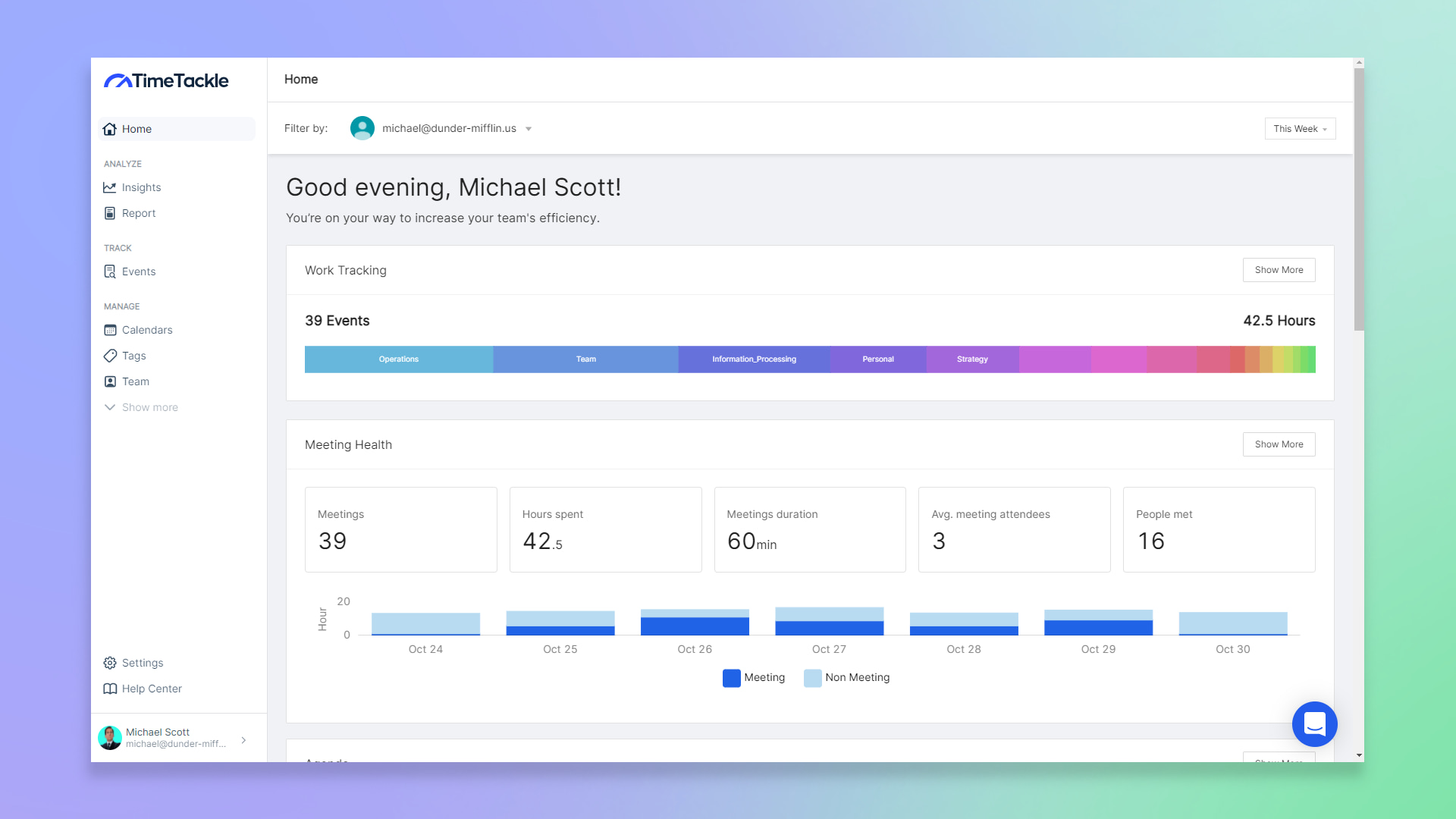Toggle the Non Meeting legend item
Viewport: 1456px width, 819px height.
click(x=847, y=678)
